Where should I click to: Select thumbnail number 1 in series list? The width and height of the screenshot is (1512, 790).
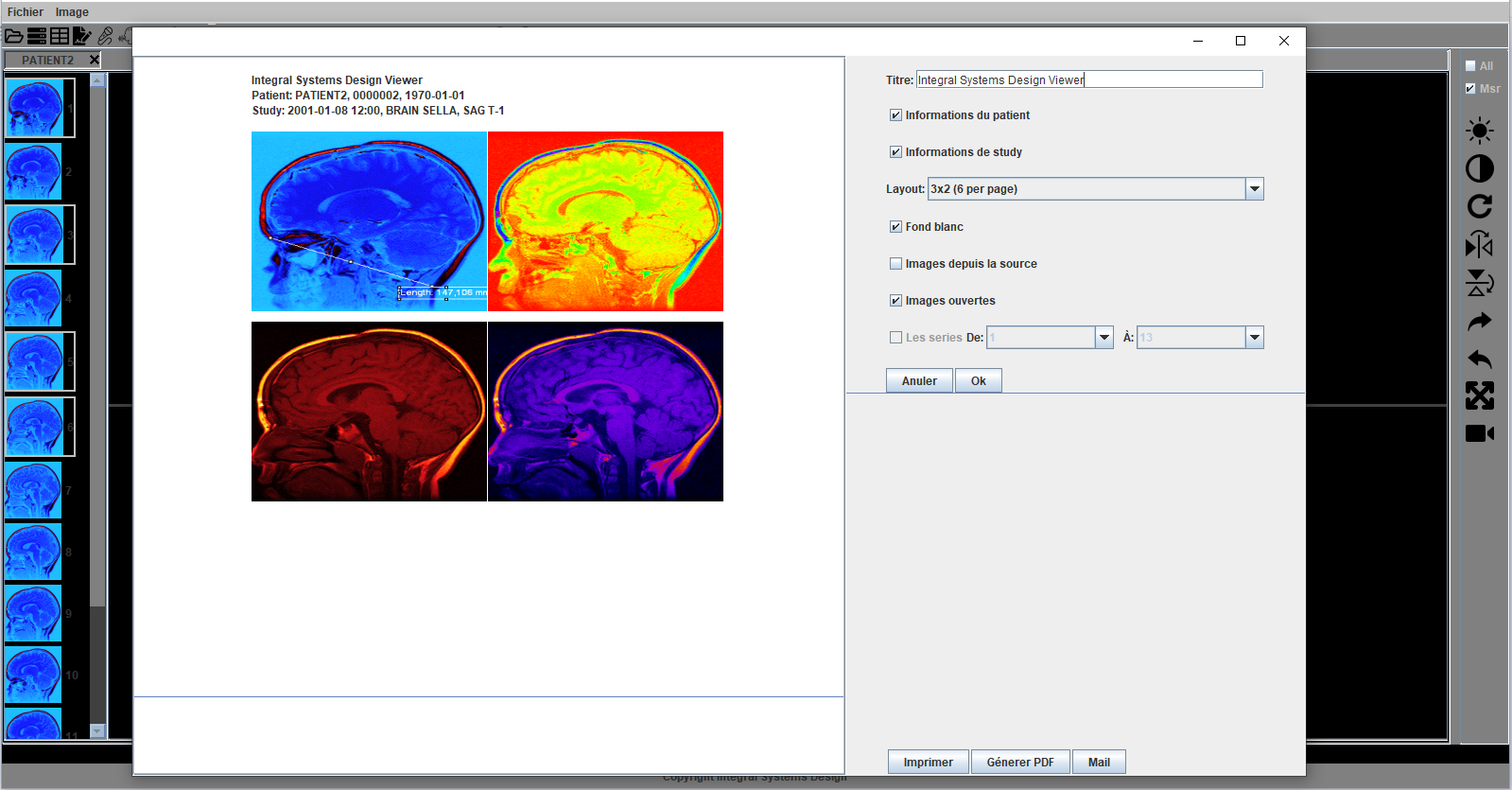pyautogui.click(x=35, y=108)
